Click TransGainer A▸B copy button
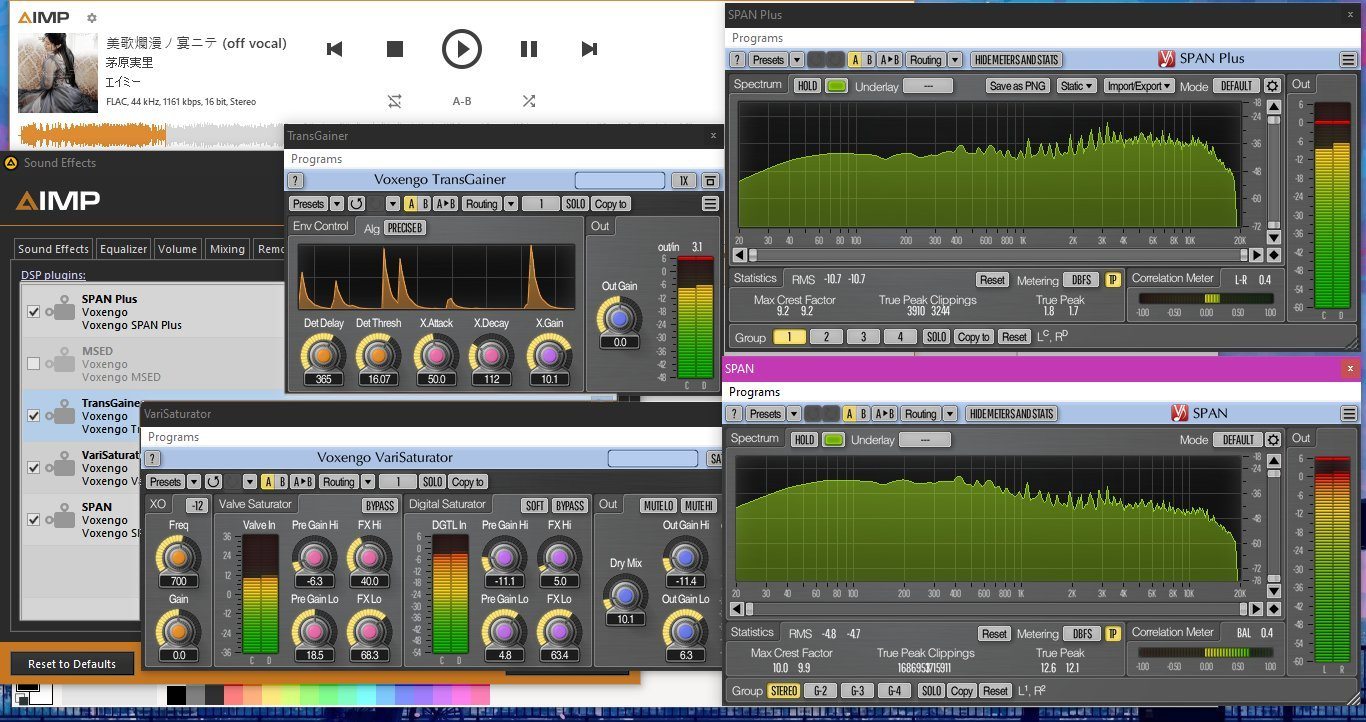The image size is (1366, 722). (445, 204)
